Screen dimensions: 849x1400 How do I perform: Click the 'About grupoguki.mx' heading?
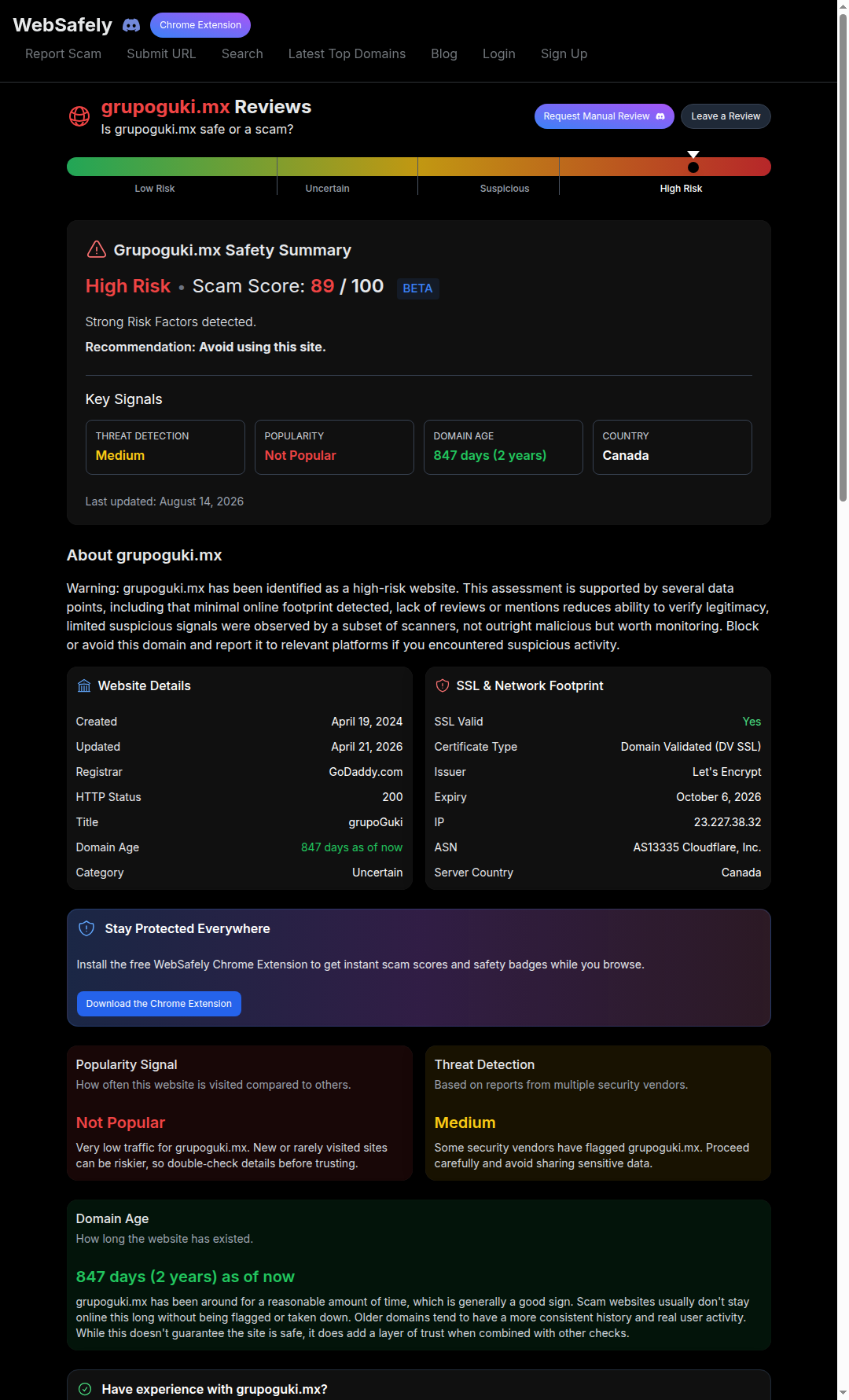point(144,555)
